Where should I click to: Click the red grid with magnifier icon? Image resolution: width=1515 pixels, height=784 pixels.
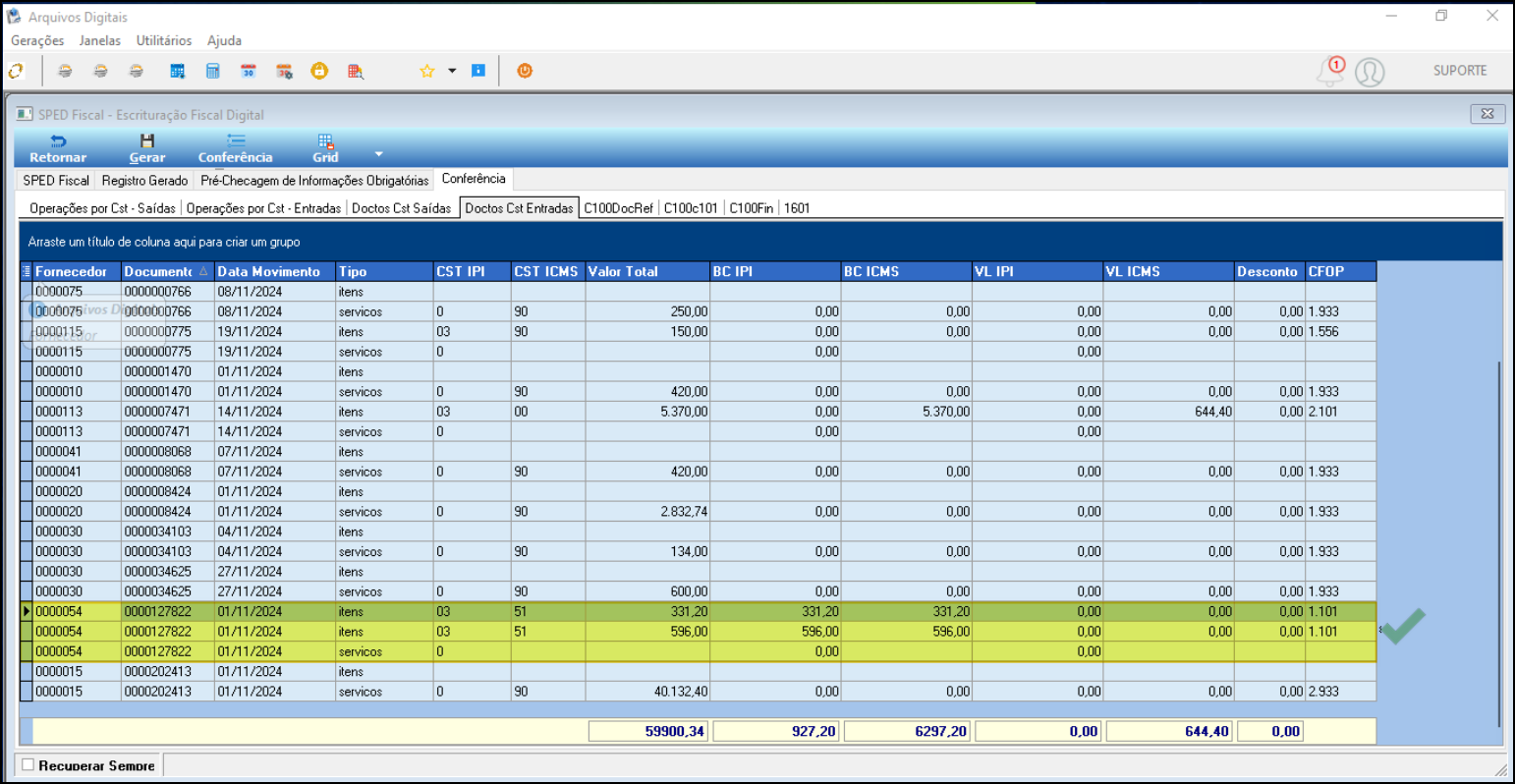pyautogui.click(x=356, y=71)
